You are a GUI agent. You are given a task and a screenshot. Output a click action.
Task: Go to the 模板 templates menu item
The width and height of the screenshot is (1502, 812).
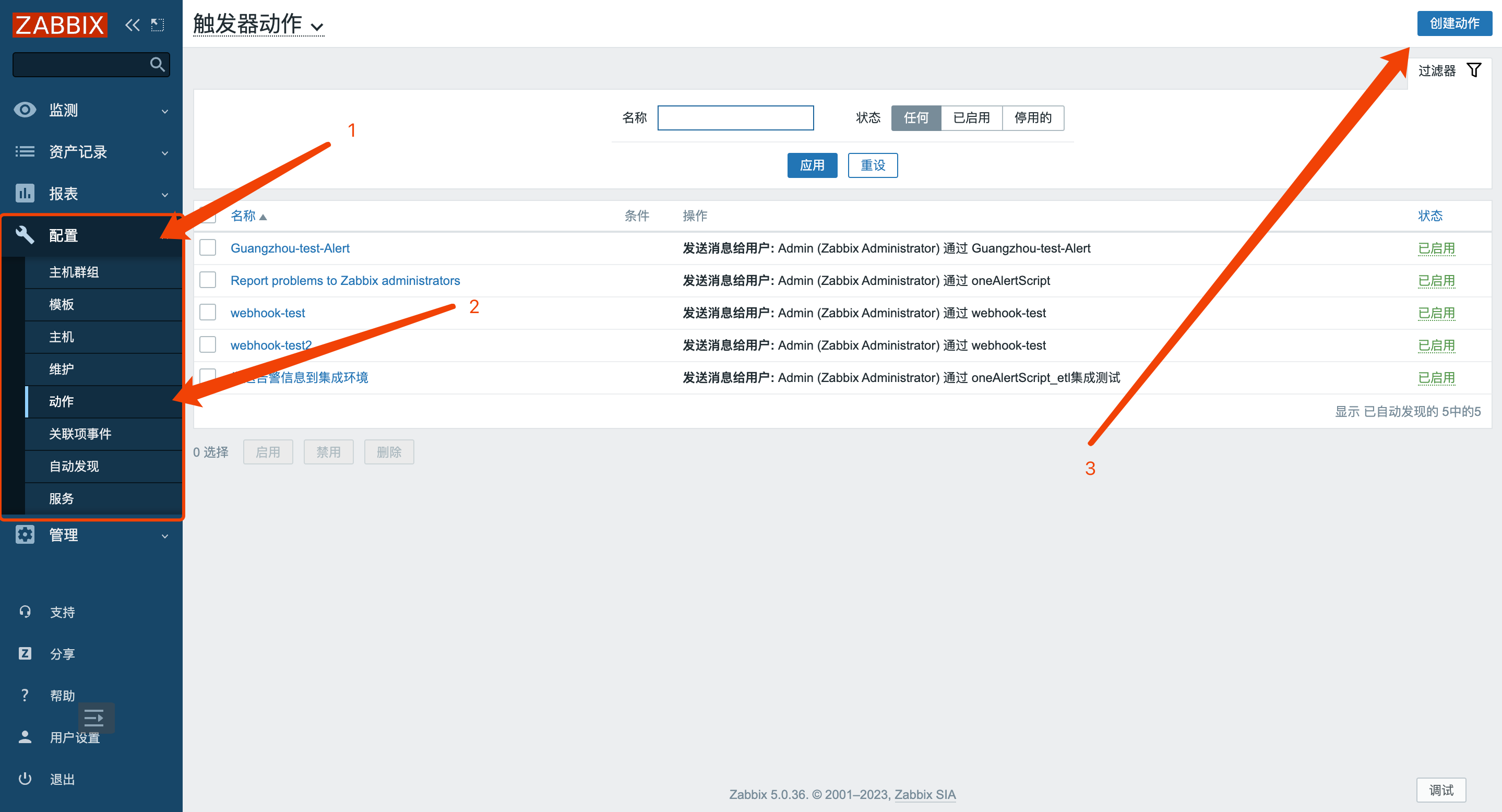point(62,304)
